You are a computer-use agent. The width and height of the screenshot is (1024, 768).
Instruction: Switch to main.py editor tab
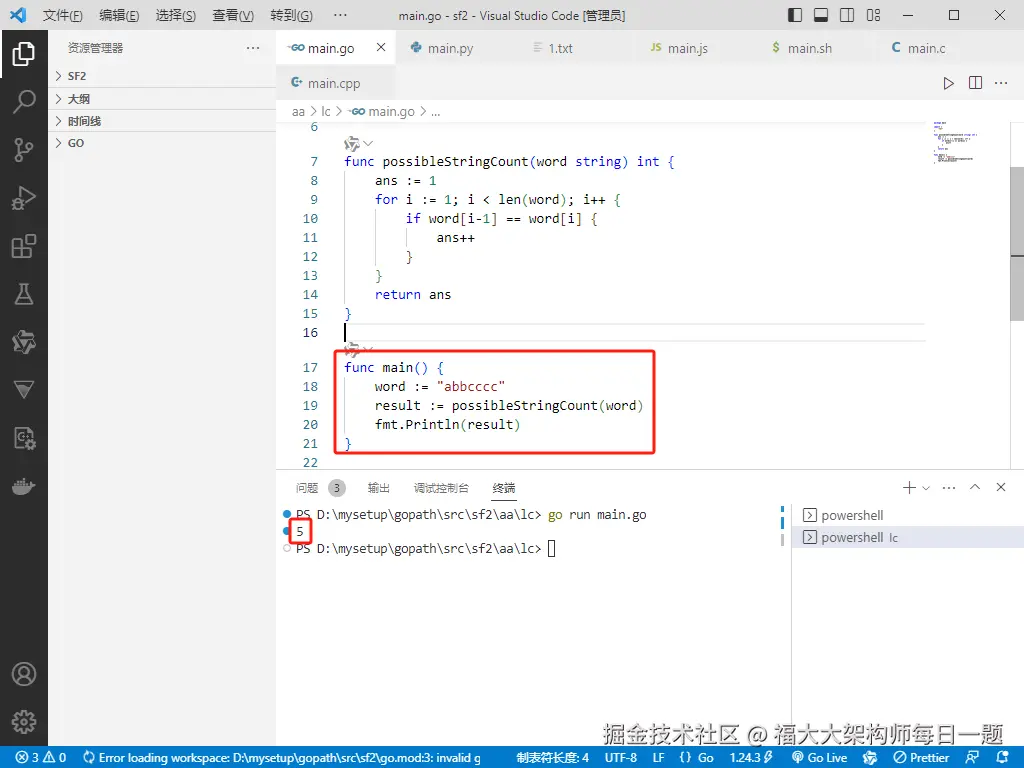[451, 48]
